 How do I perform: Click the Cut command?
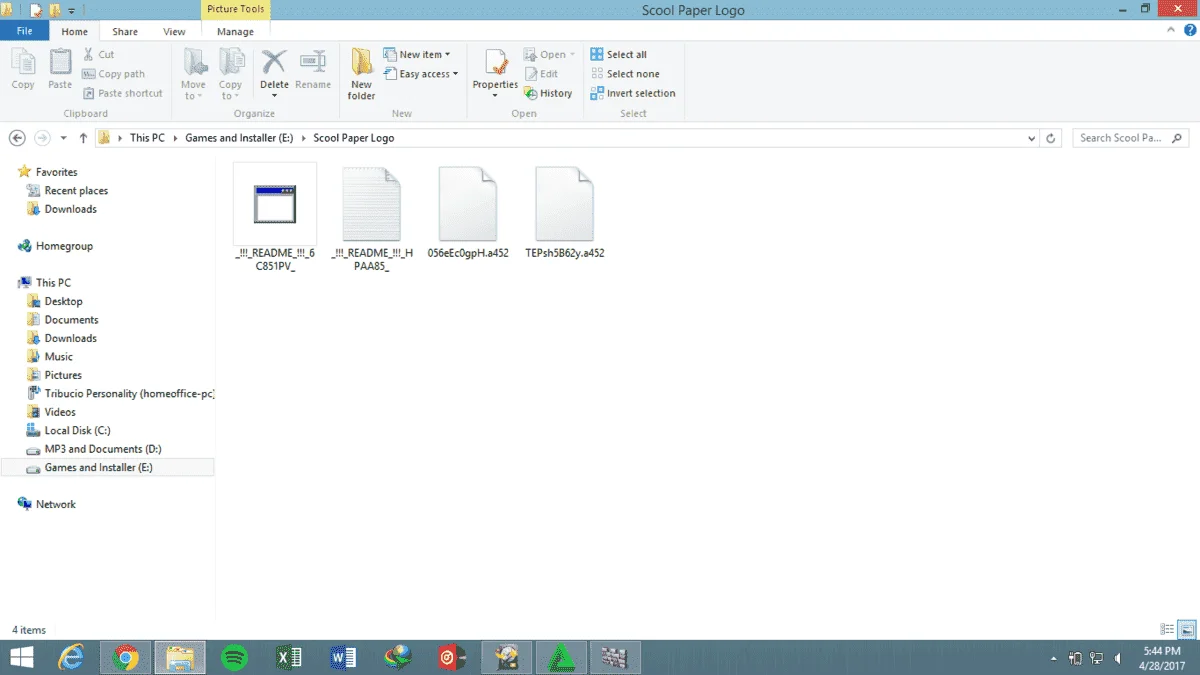[x=98, y=55]
